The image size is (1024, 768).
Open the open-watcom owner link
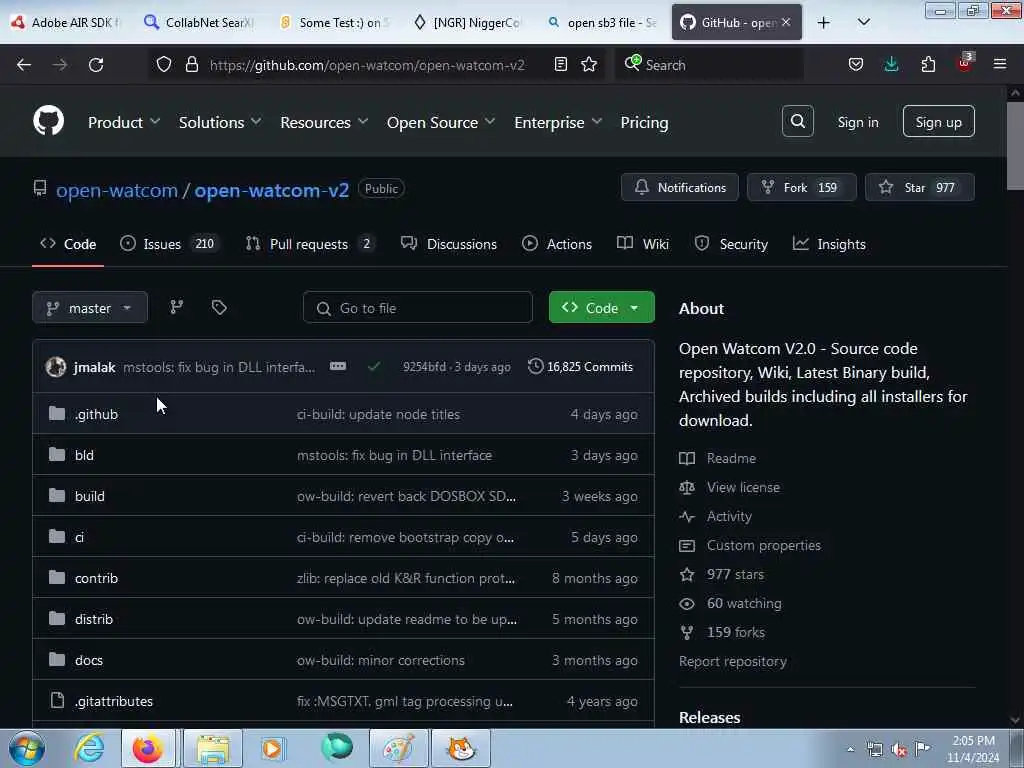click(117, 190)
